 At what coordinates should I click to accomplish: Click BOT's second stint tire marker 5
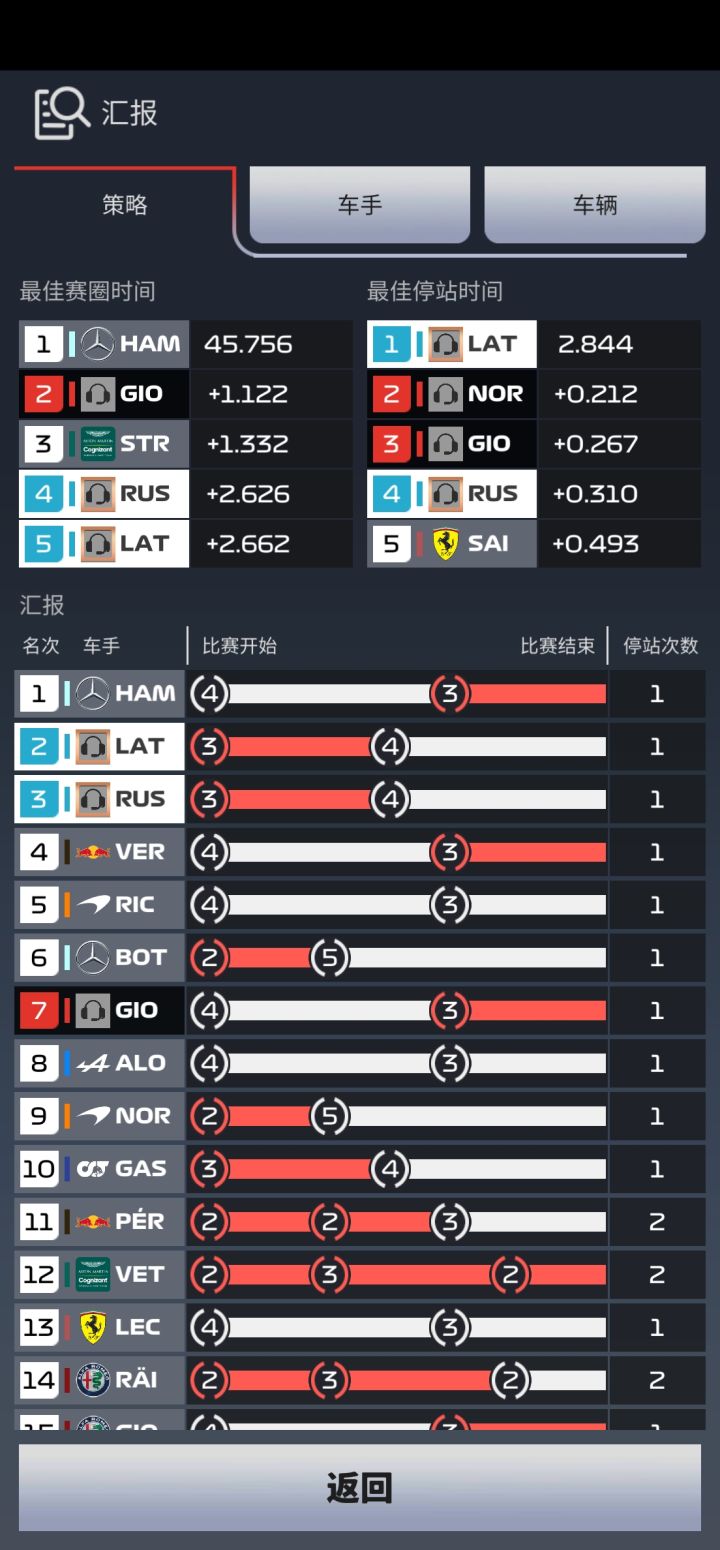(329, 958)
